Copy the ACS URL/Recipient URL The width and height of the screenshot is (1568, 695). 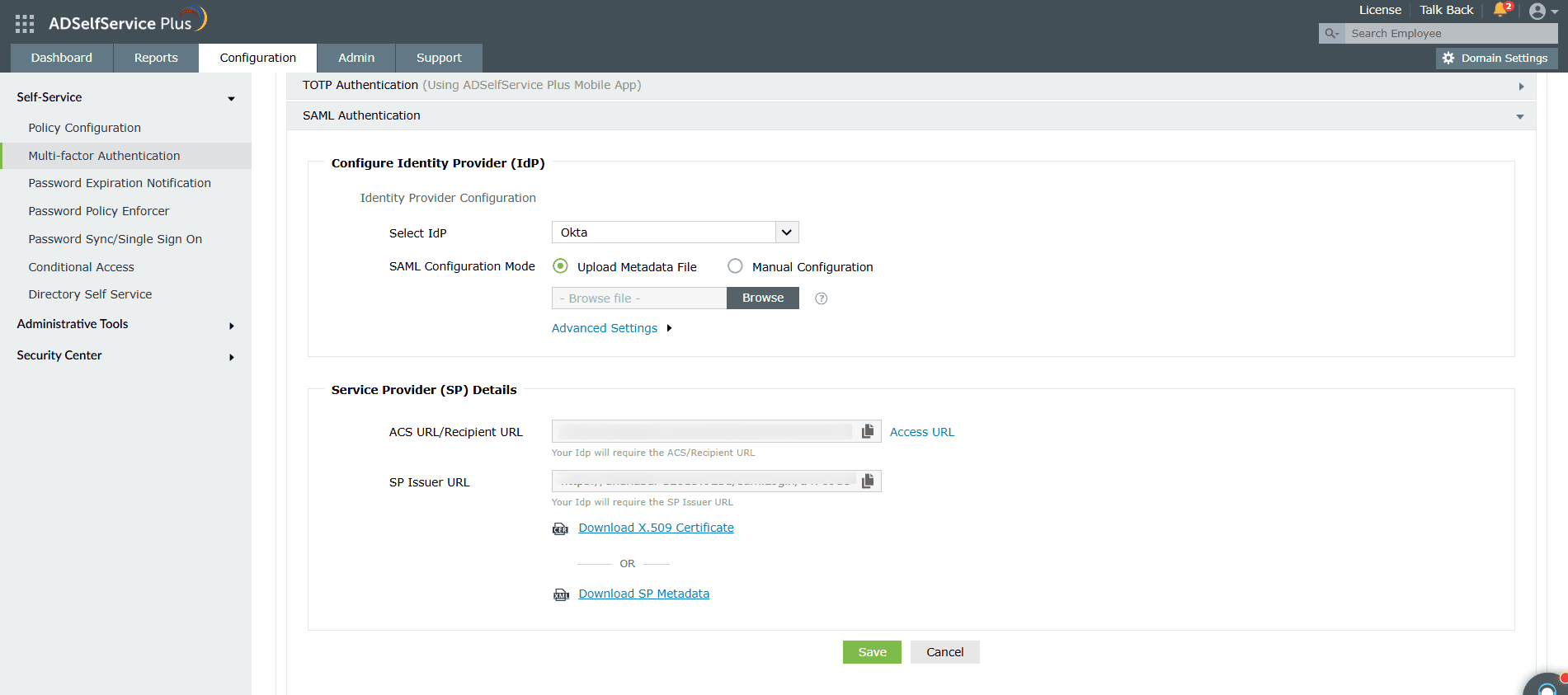coord(868,431)
